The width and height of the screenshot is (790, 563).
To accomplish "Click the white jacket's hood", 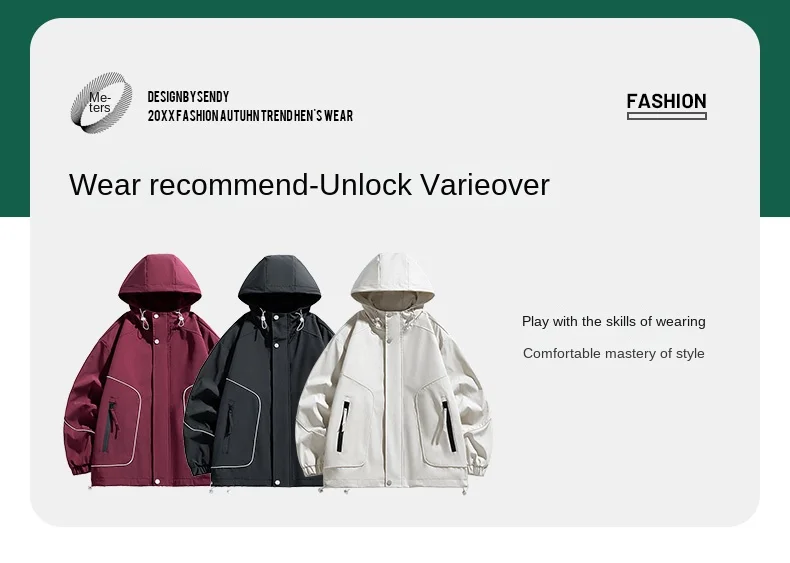I will coord(392,279).
